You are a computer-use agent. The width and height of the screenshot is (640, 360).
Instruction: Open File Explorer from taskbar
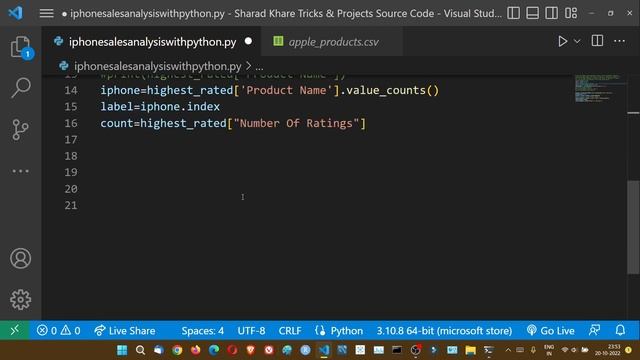coord(471,350)
